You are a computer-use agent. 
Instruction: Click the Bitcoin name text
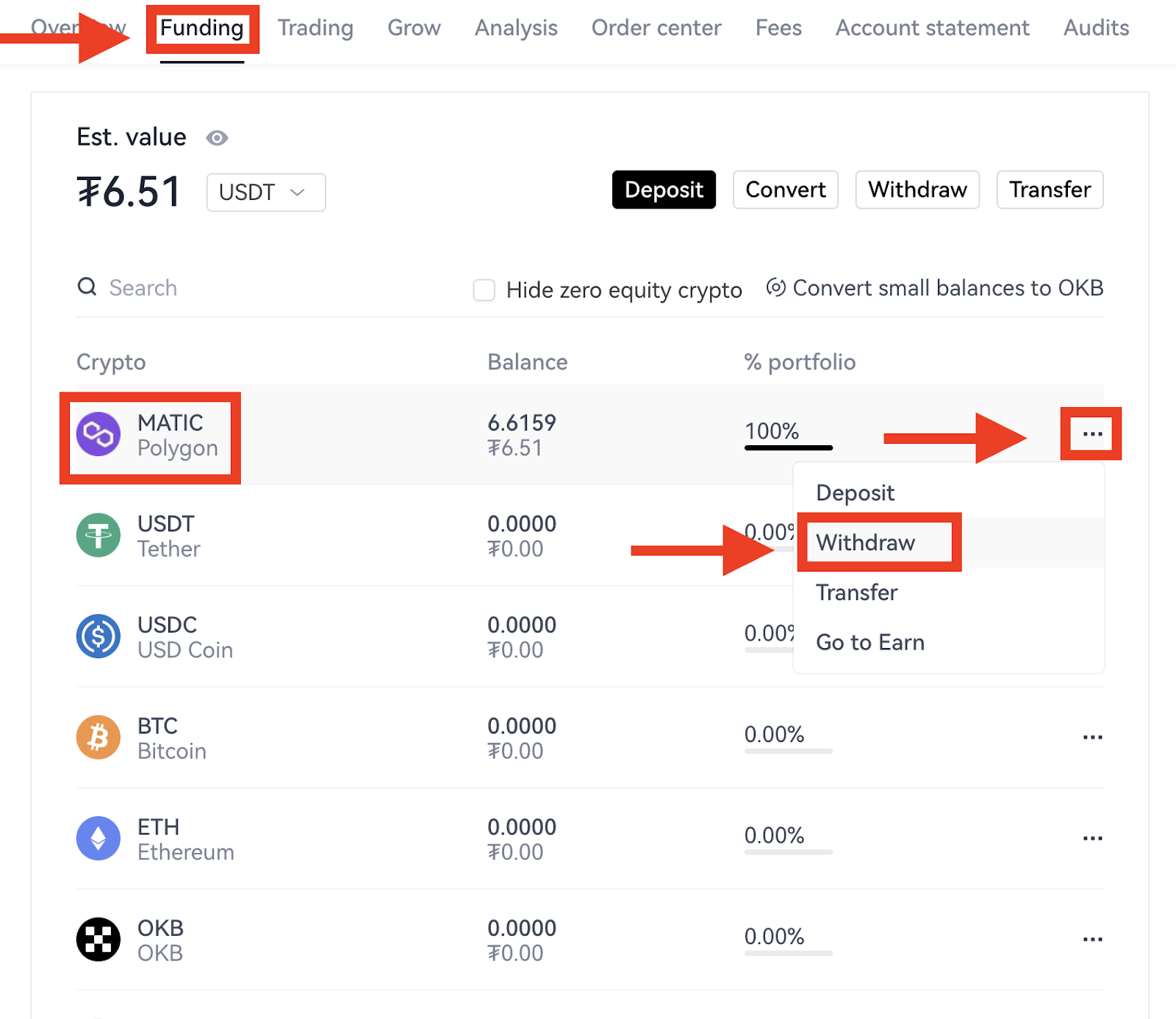[x=172, y=751]
